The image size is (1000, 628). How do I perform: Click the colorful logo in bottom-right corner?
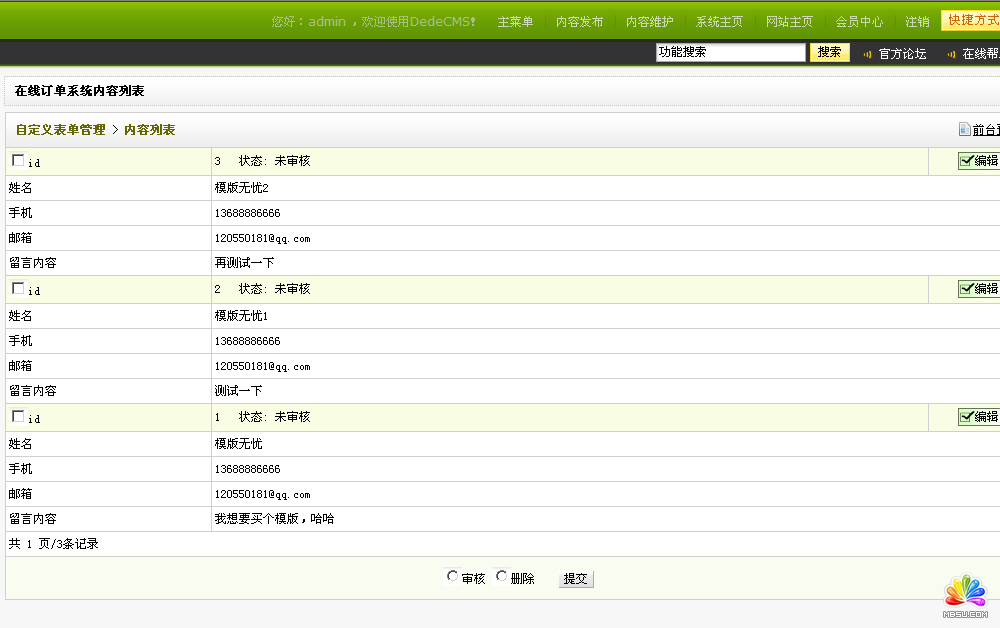pos(965,594)
